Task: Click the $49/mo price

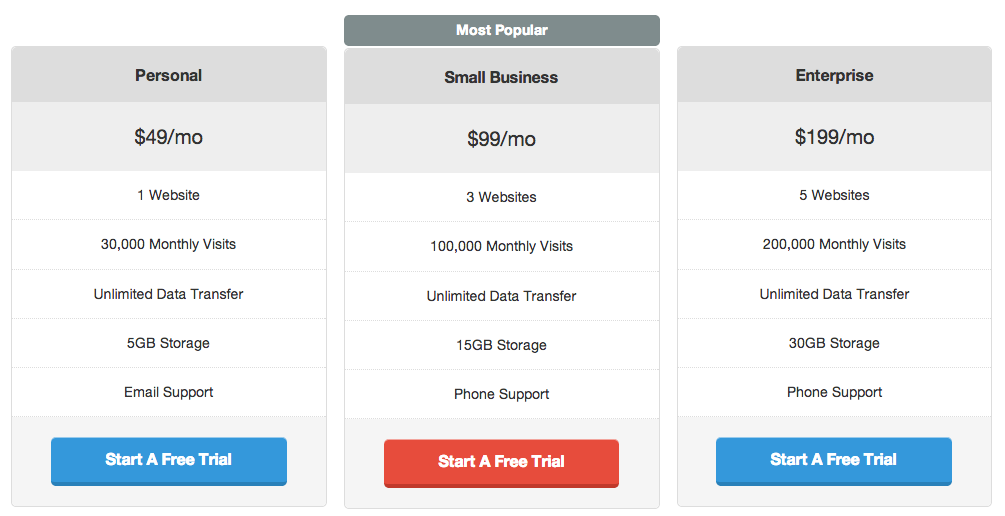Action: tap(168, 137)
